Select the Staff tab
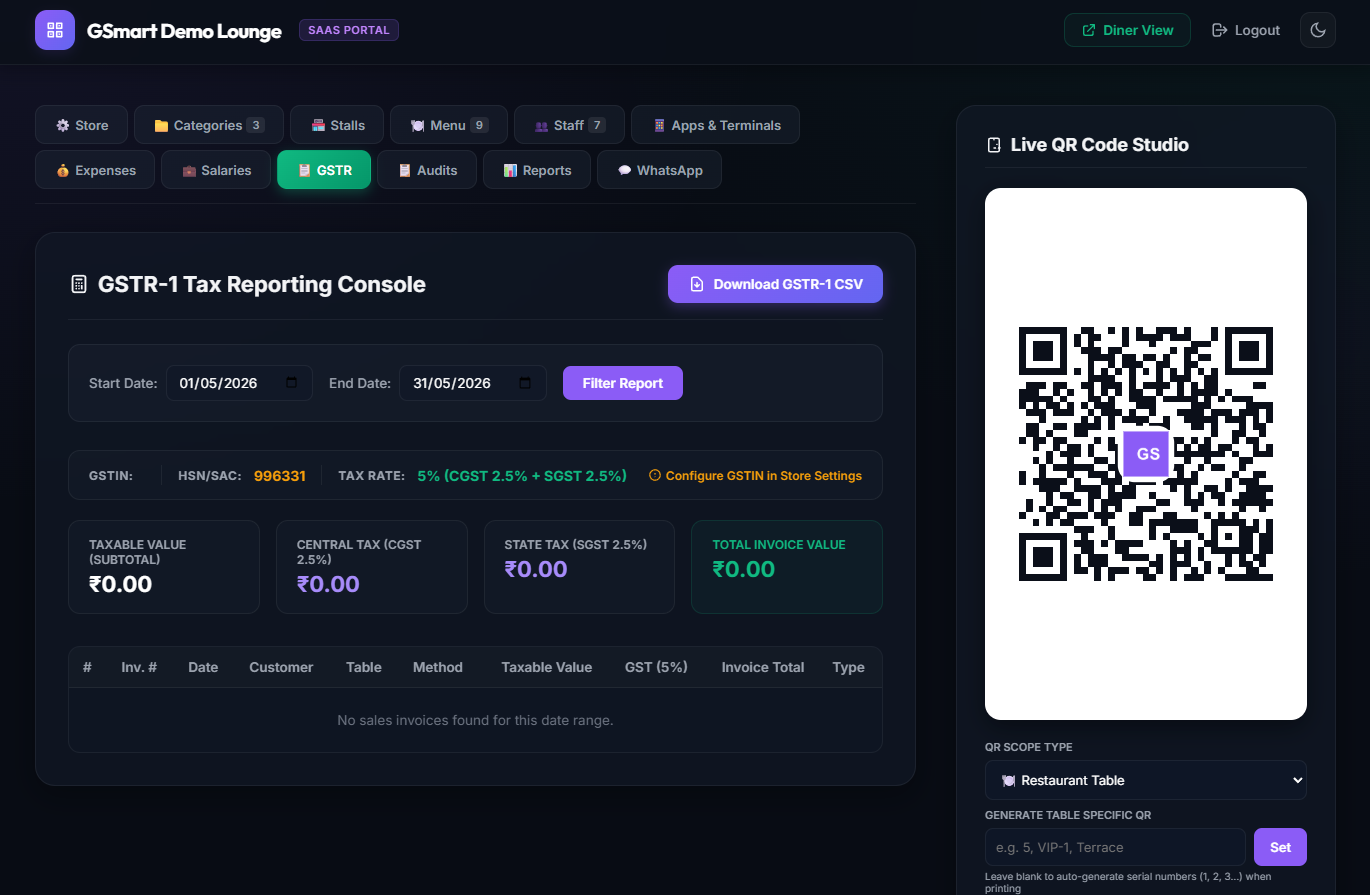This screenshot has height=895, width=1370. point(569,125)
